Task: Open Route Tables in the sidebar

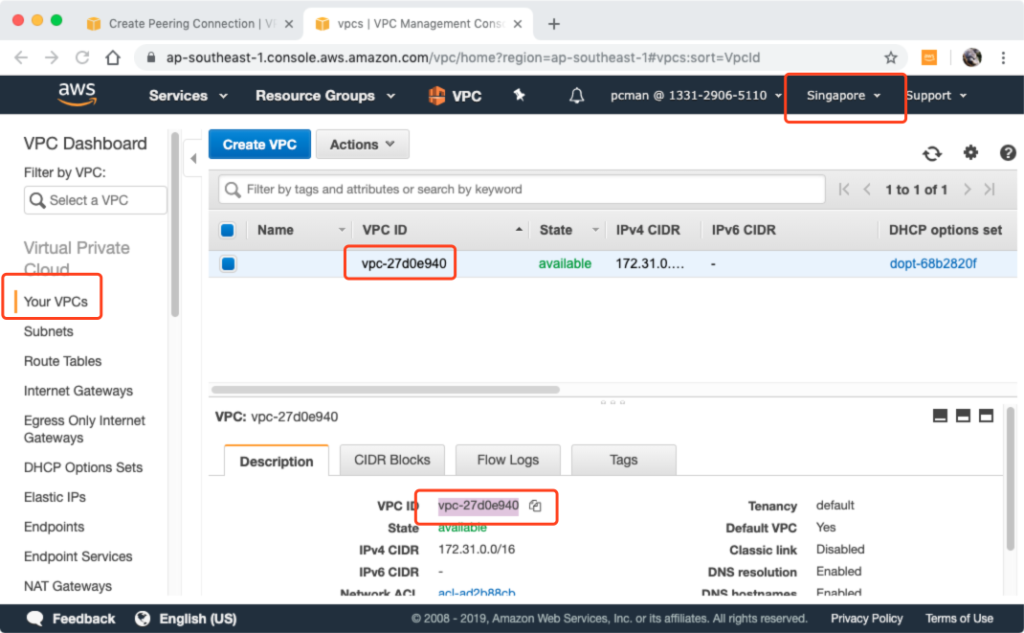Action: point(63,361)
